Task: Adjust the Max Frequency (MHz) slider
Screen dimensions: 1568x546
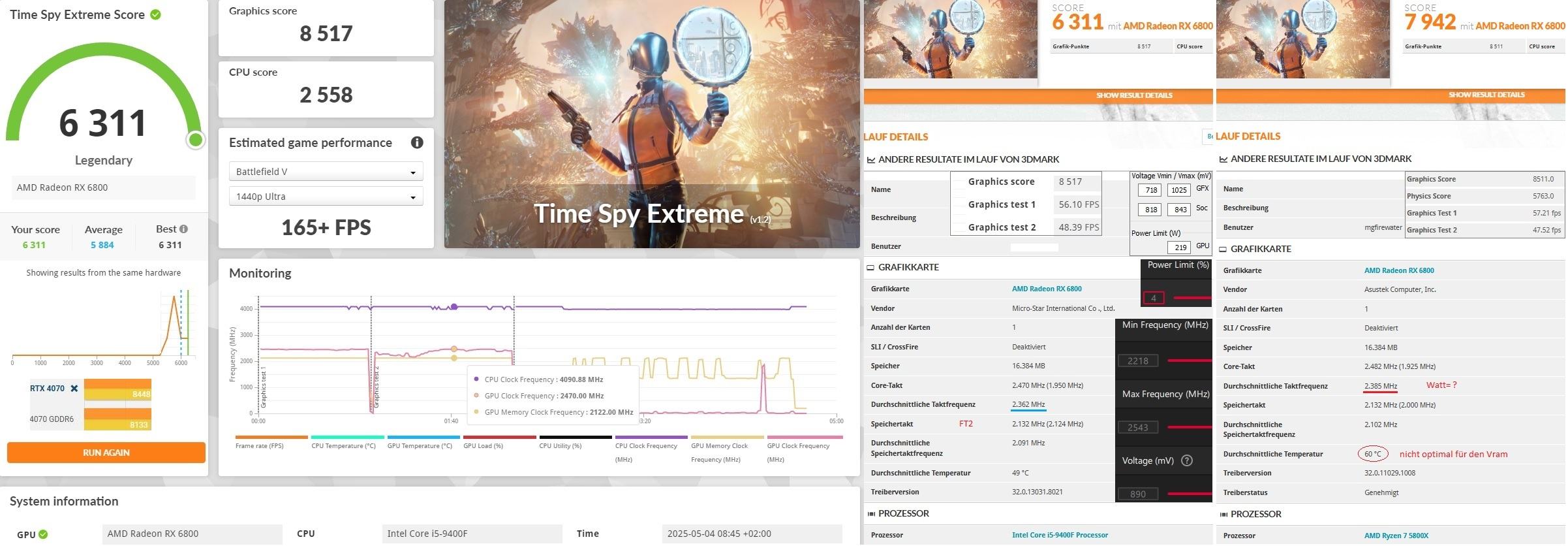Action: [x=1189, y=427]
